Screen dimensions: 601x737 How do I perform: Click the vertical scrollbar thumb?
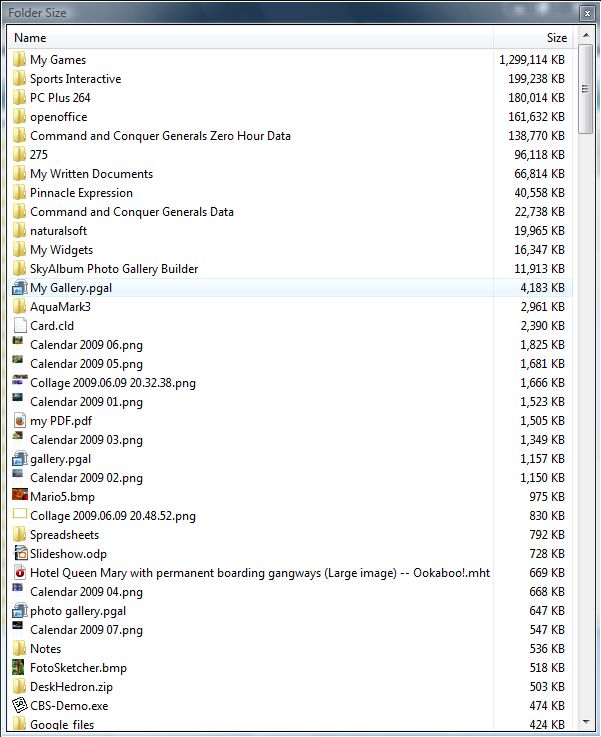click(586, 89)
